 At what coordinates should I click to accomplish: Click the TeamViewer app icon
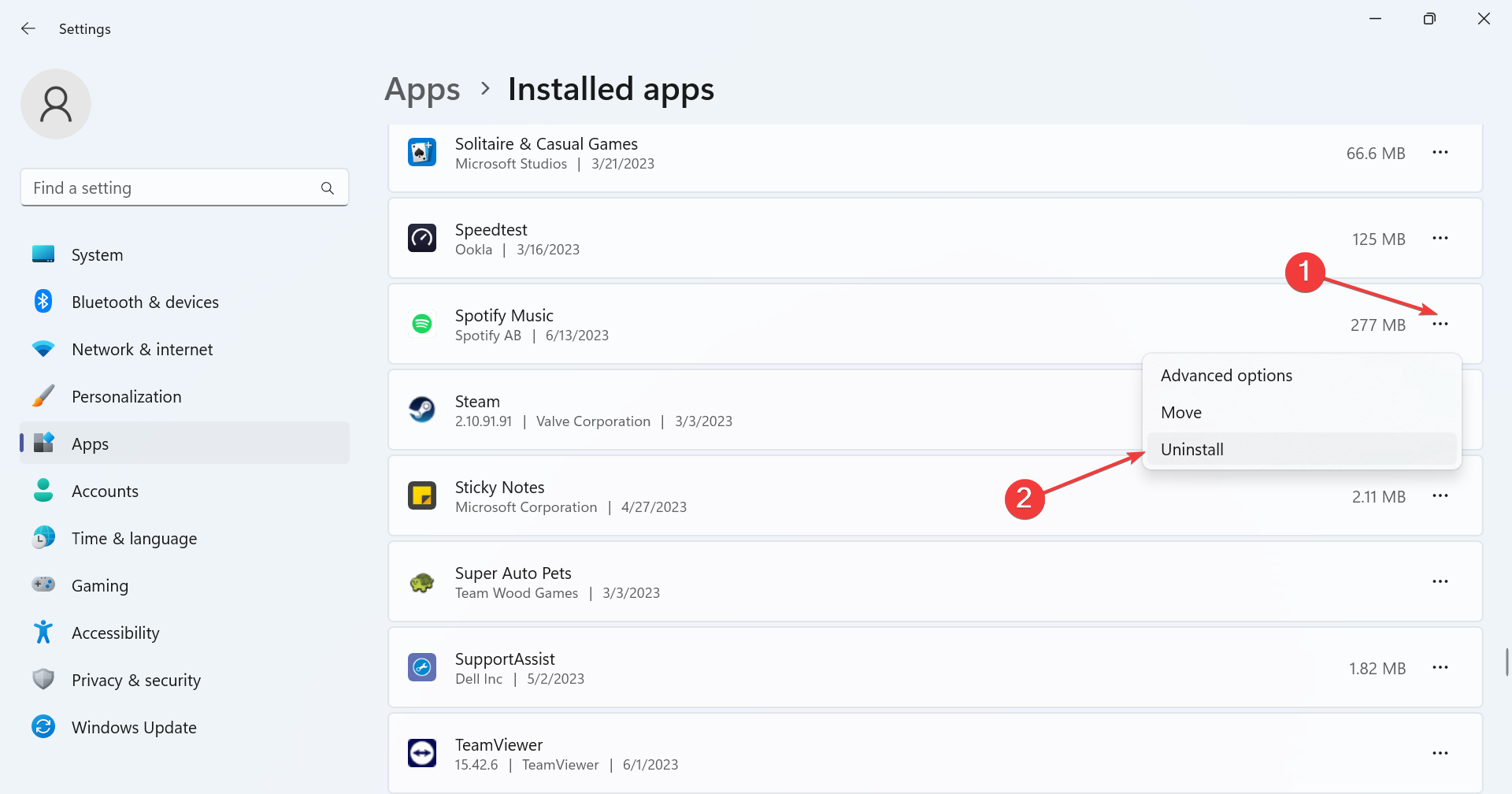pyautogui.click(x=422, y=753)
